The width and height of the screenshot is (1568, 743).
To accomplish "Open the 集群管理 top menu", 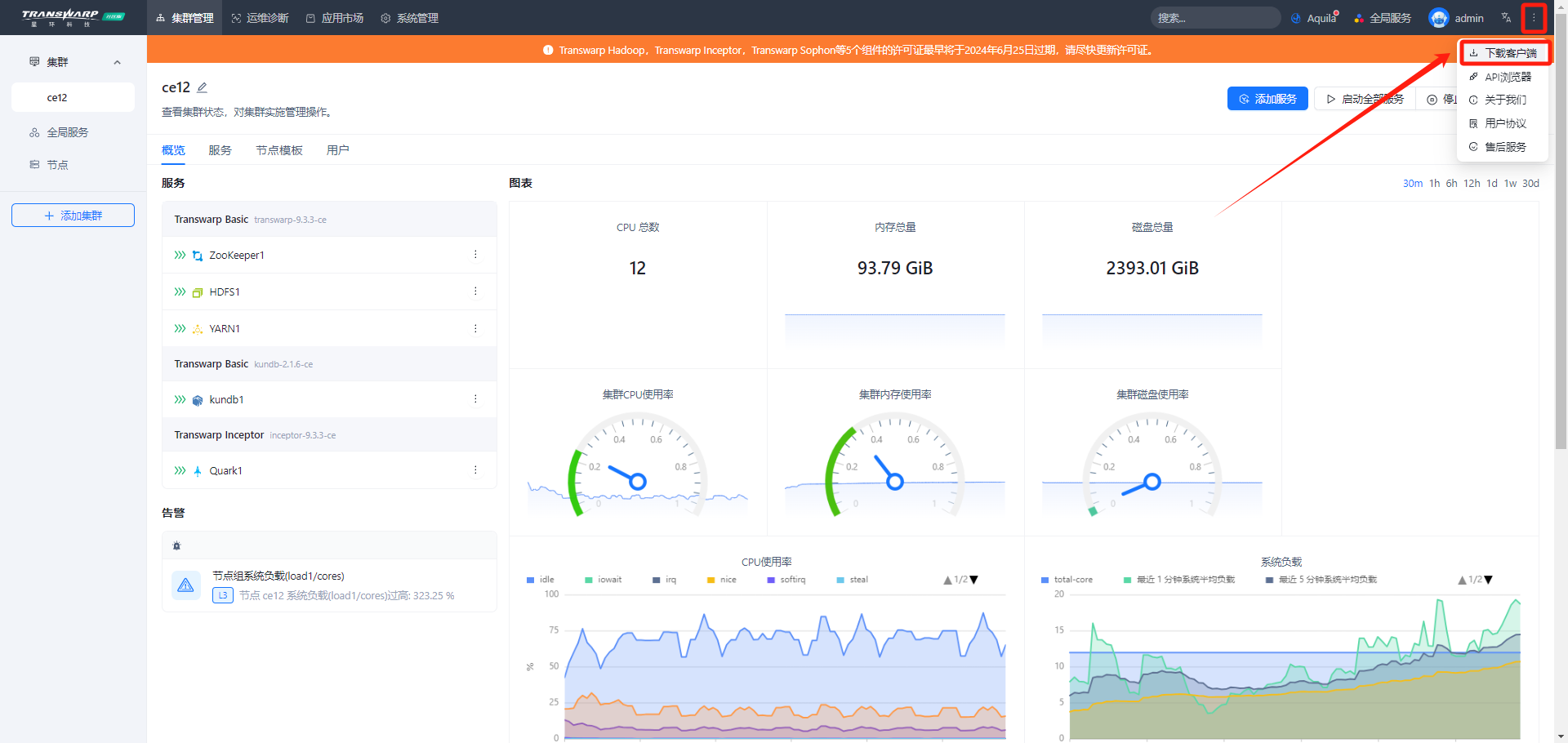I will tap(185, 18).
